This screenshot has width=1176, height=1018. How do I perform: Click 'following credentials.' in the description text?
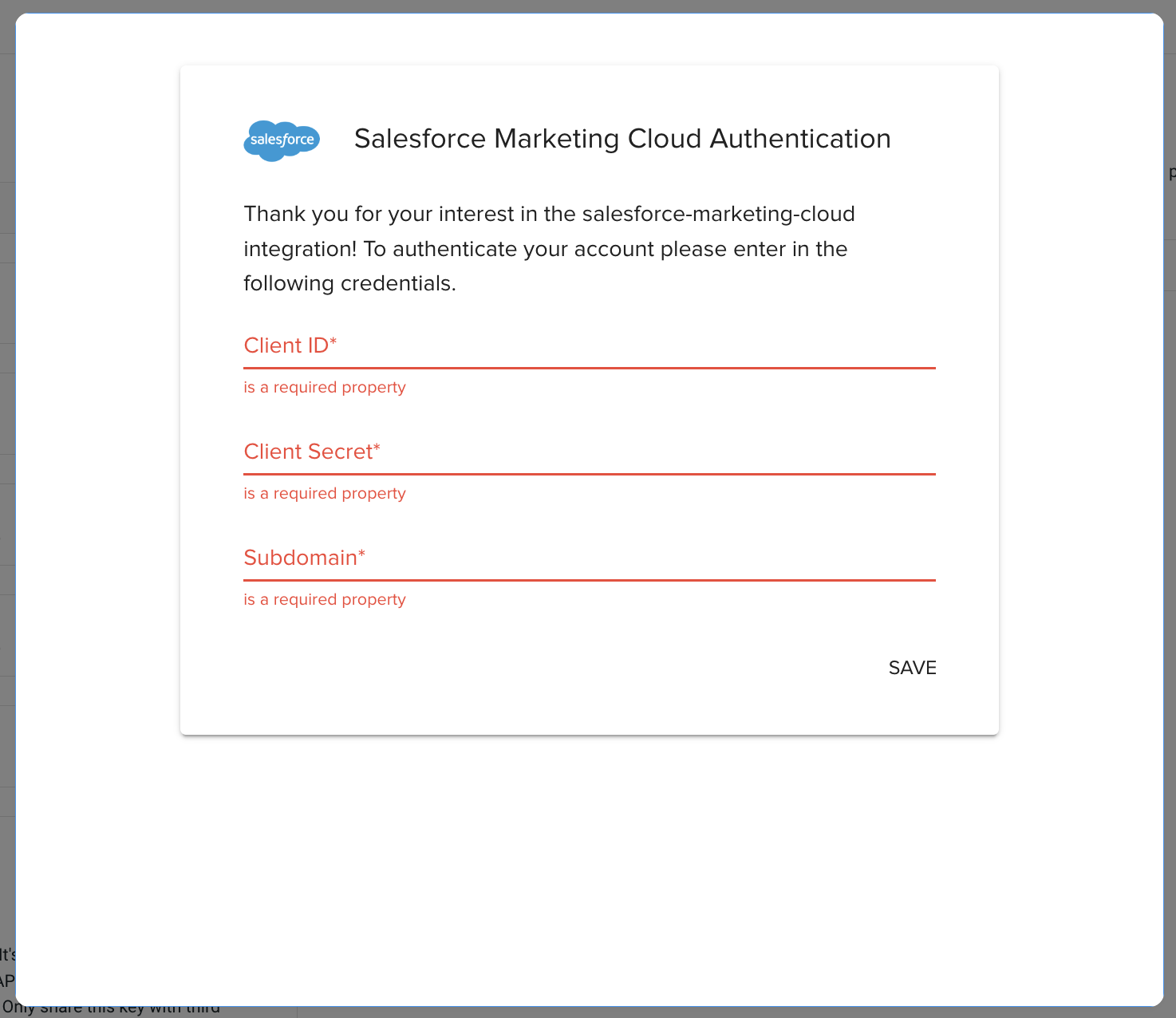(x=349, y=284)
